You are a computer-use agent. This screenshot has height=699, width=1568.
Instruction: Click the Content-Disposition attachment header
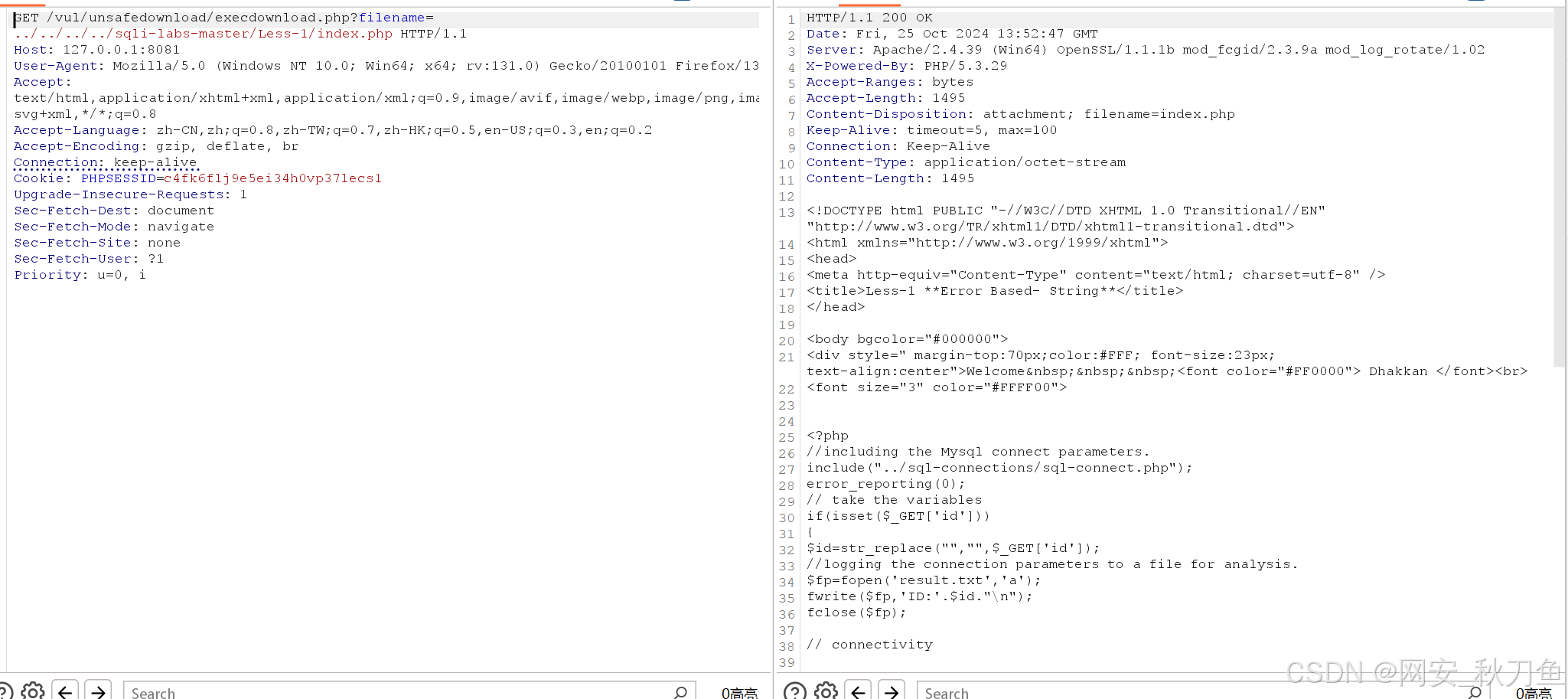1021,114
